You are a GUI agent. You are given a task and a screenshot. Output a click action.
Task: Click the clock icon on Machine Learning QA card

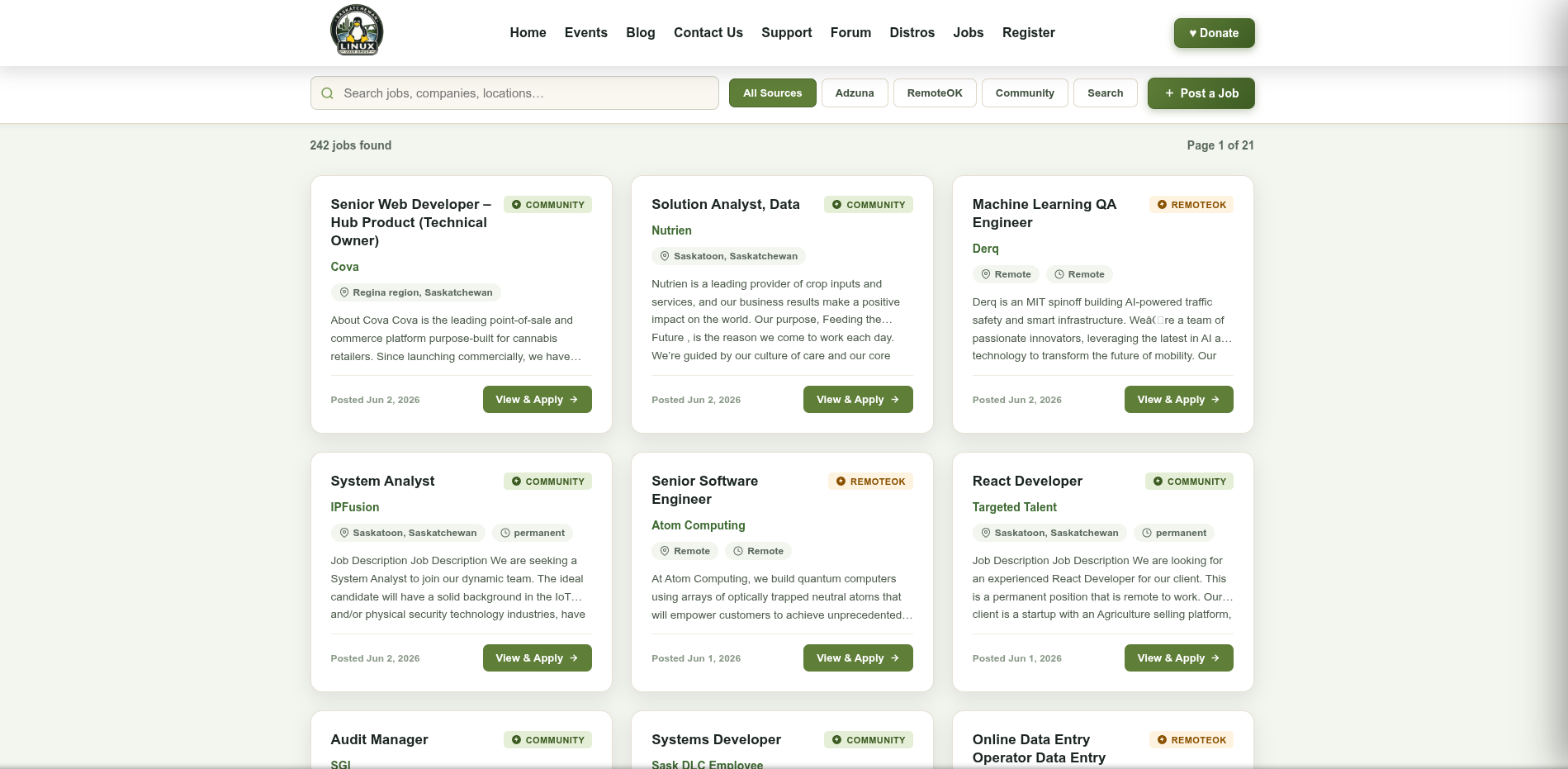[x=1059, y=274]
